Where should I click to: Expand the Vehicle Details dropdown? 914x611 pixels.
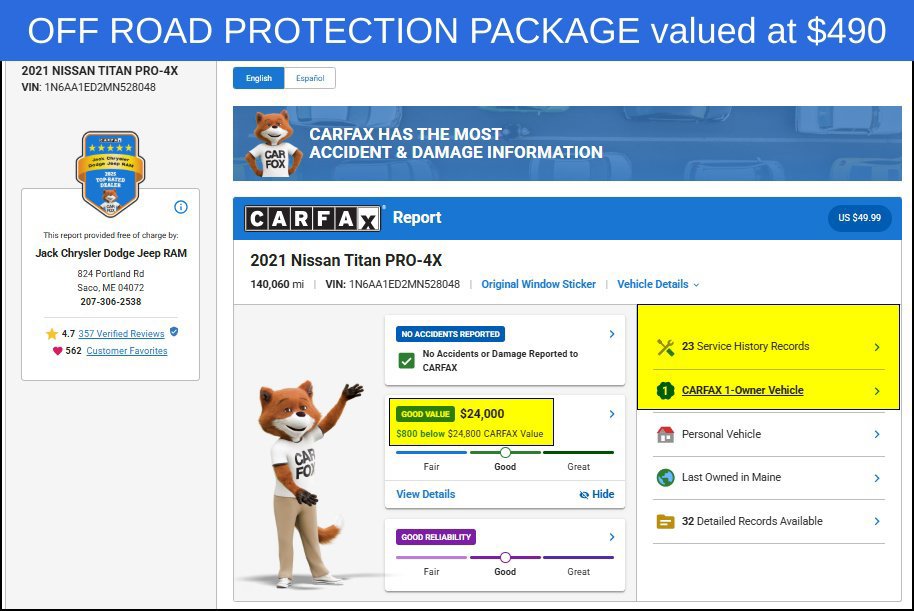coord(658,285)
